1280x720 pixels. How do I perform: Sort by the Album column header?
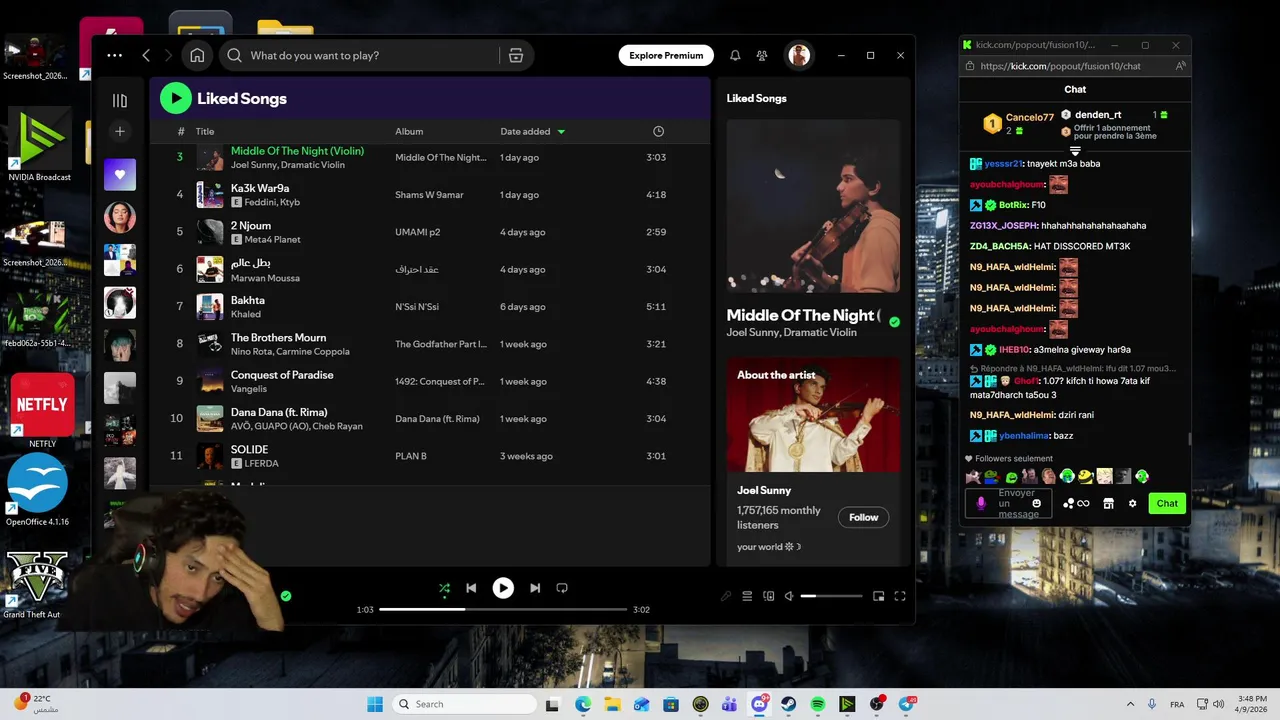pos(409,131)
